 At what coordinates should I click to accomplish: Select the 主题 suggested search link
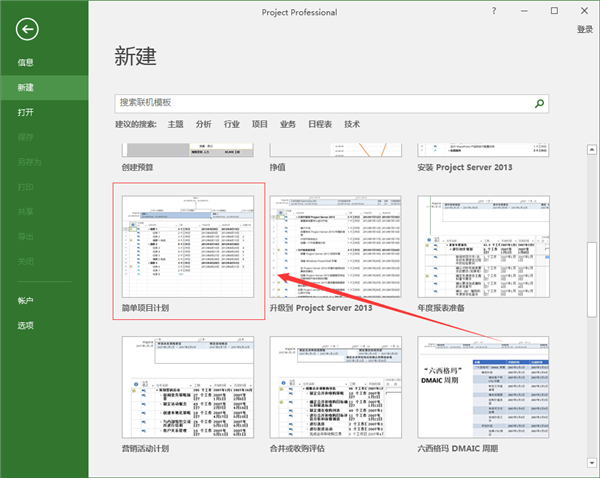tap(176, 124)
